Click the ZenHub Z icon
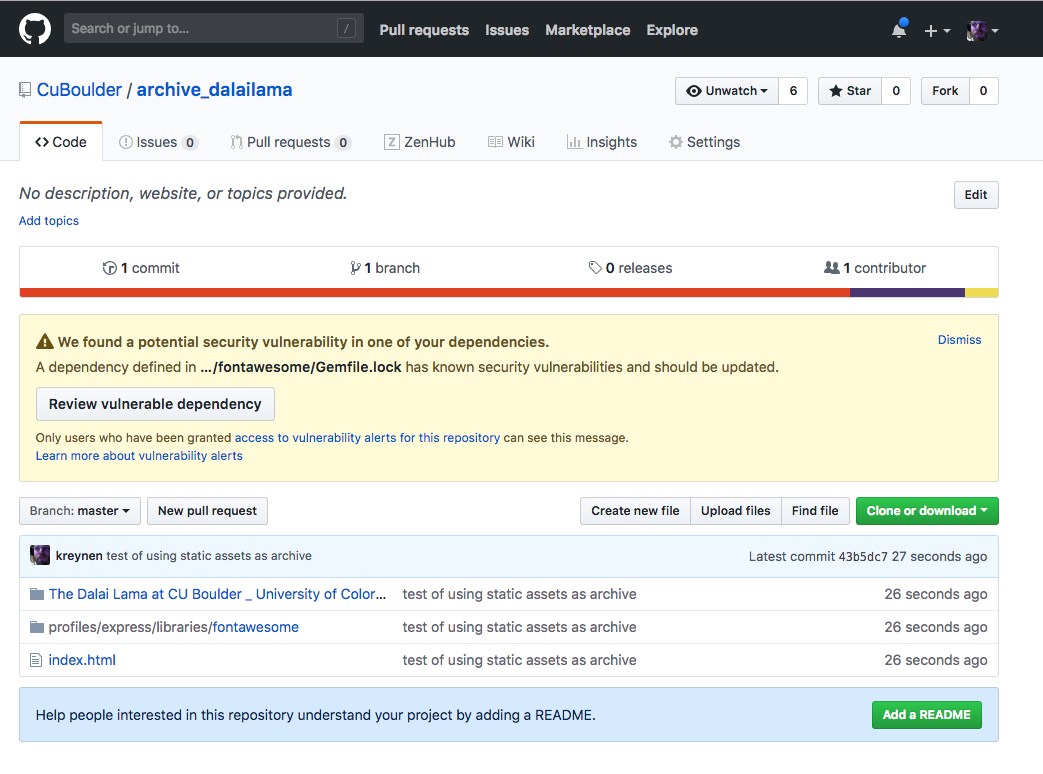The width and height of the screenshot is (1043, 774). tap(391, 142)
